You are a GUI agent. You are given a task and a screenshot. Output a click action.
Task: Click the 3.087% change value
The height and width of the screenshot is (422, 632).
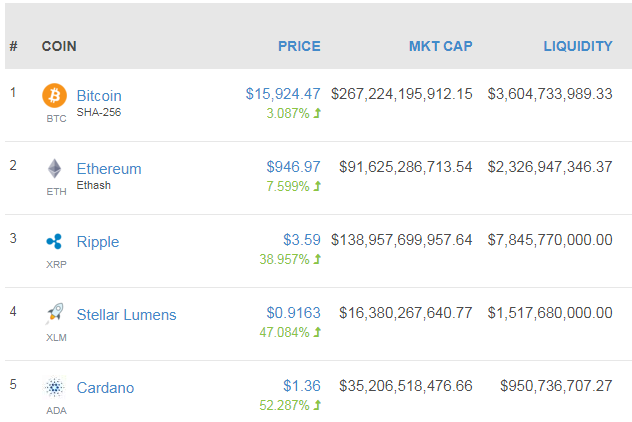pyautogui.click(x=288, y=113)
